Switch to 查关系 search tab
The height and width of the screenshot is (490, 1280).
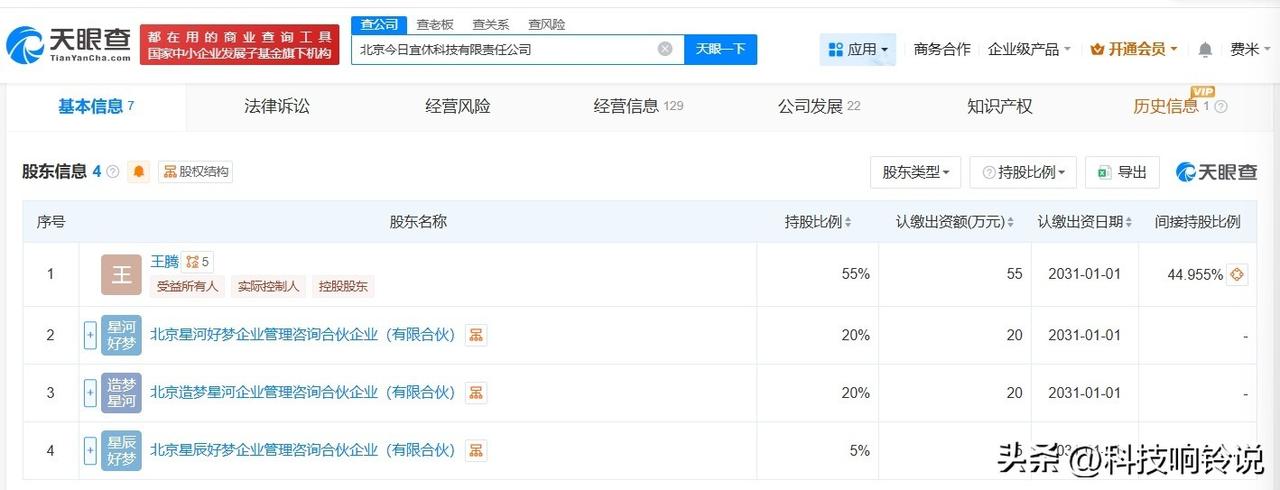coord(490,24)
